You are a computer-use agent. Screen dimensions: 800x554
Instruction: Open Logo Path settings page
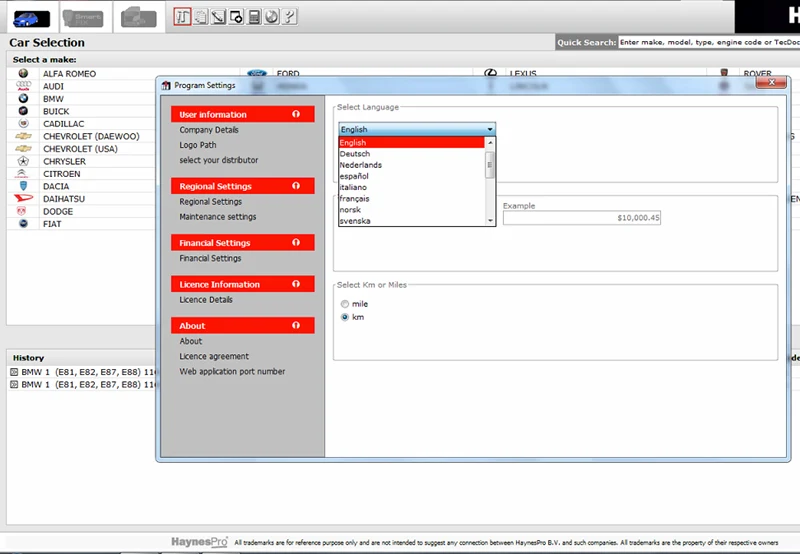pyautogui.click(x=197, y=145)
